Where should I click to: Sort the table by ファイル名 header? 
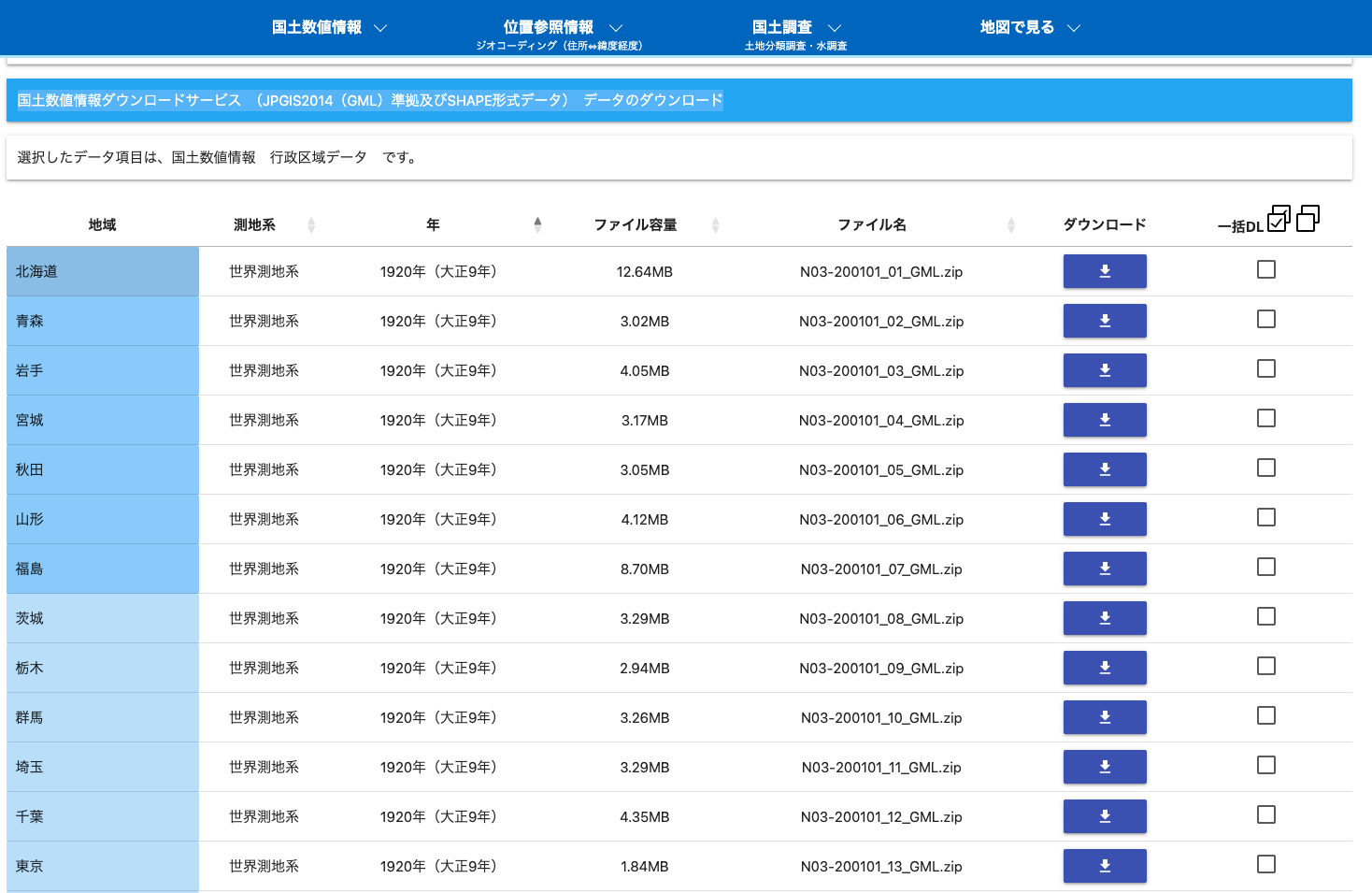(1010, 225)
